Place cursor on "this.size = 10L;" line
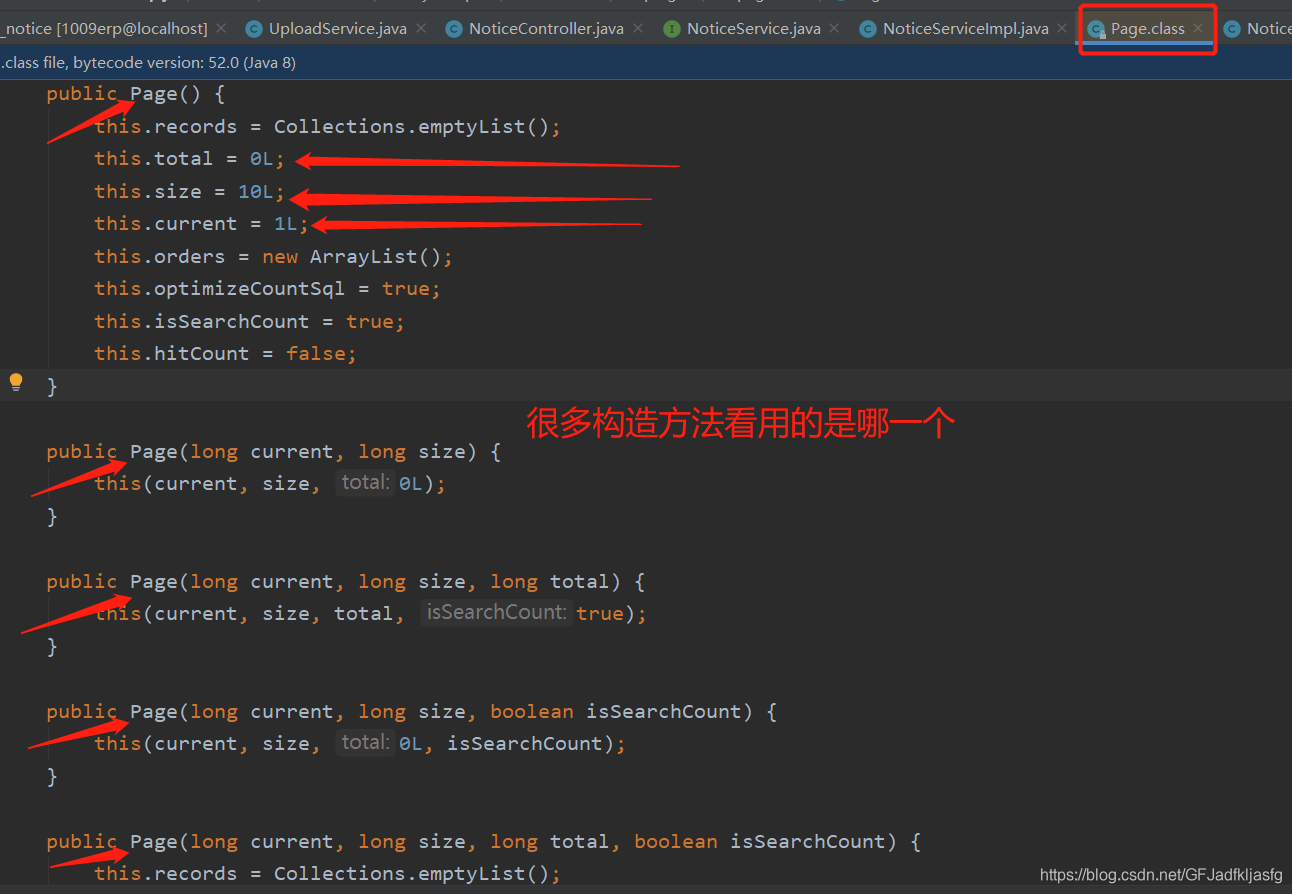The image size is (1292, 894). tap(189, 191)
